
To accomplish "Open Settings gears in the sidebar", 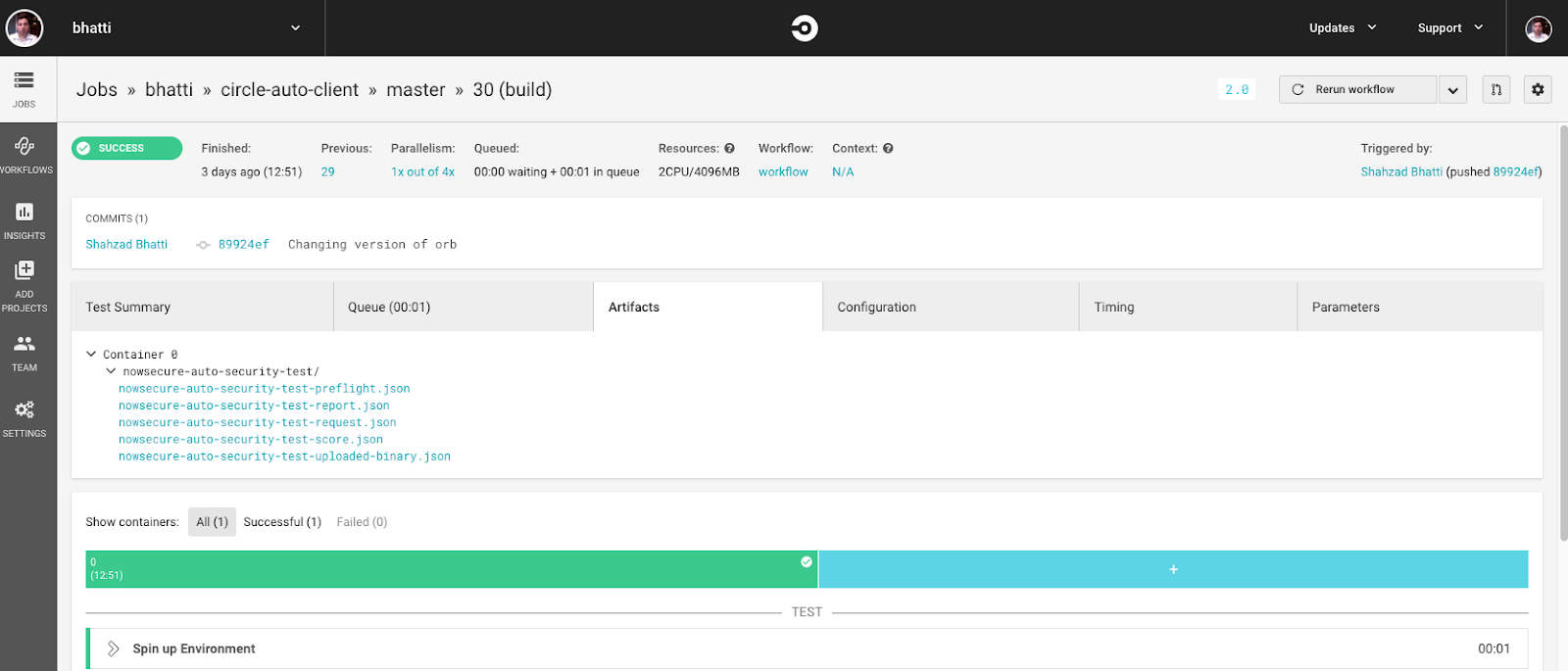I will coord(24,411).
